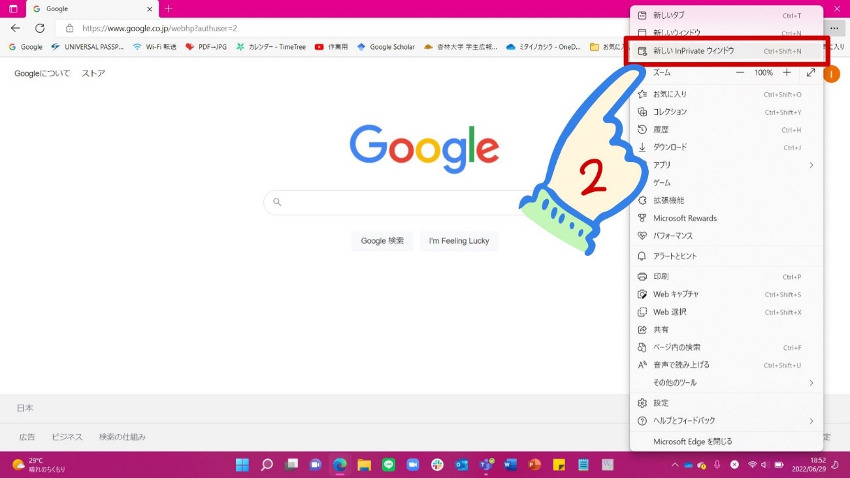Expand その他のツール submenu arrow
Image resolution: width=850 pixels, height=478 pixels.
click(x=811, y=383)
